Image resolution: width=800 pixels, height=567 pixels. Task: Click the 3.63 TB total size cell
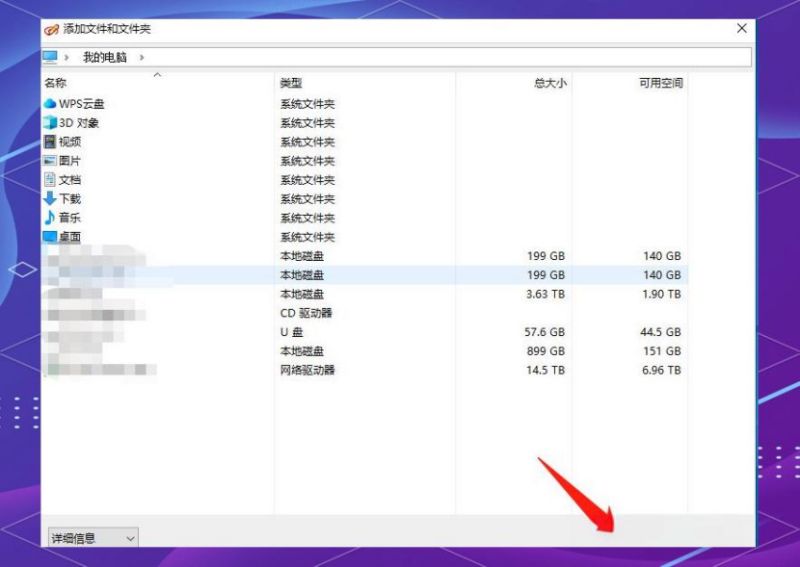pyautogui.click(x=545, y=294)
